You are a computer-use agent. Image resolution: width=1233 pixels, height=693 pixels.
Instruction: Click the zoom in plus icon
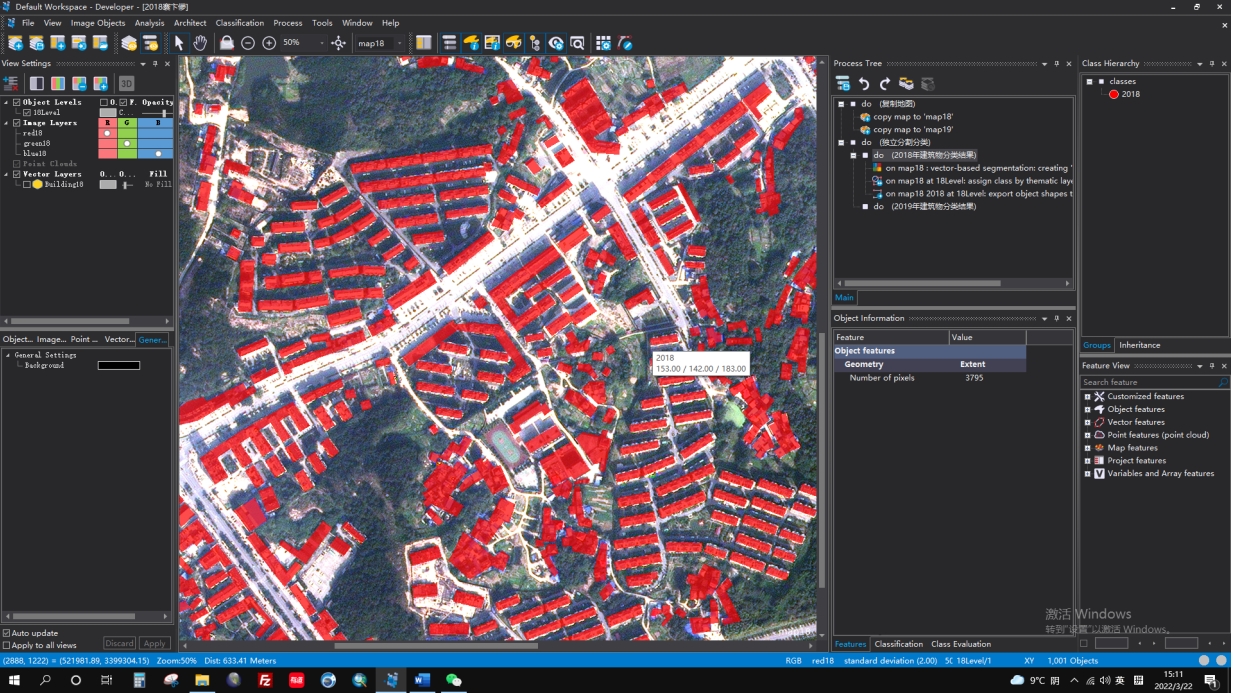point(269,43)
